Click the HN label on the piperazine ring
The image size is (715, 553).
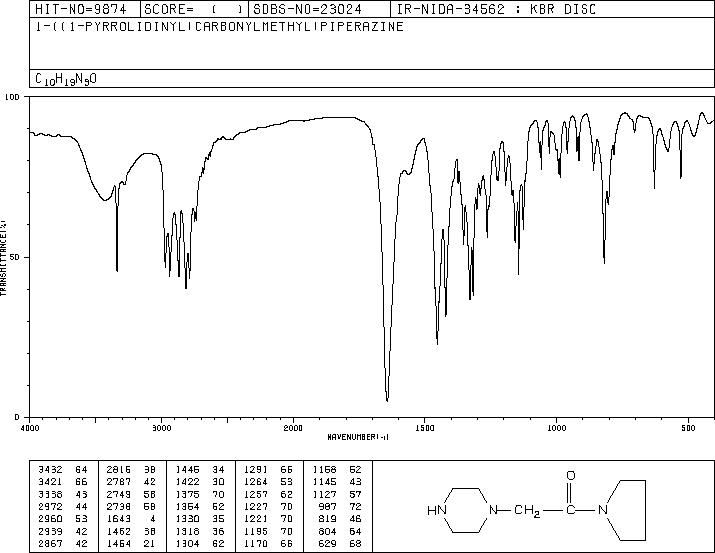pyautogui.click(x=437, y=510)
